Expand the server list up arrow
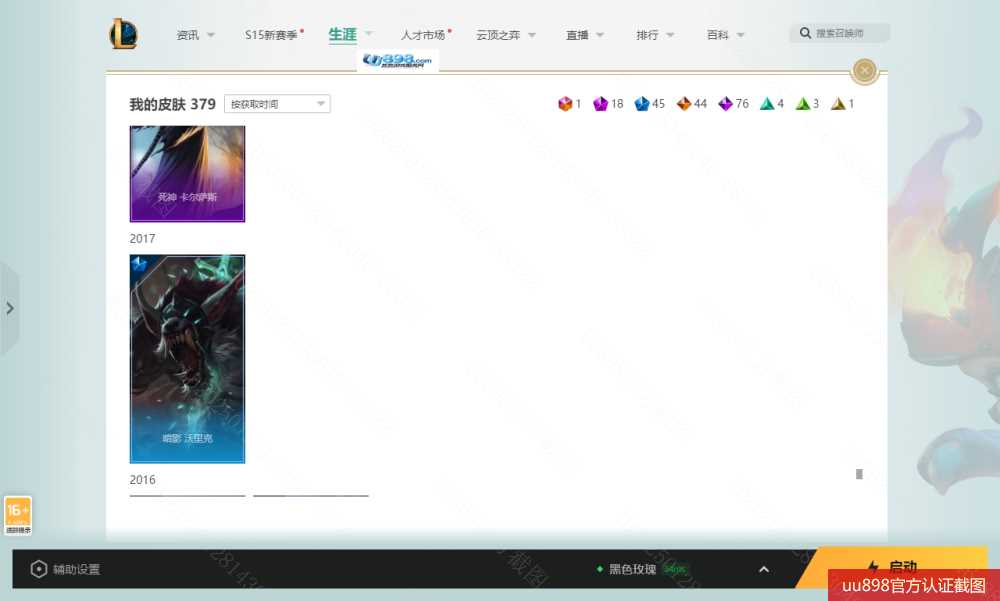The width and height of the screenshot is (1000, 601). [764, 569]
